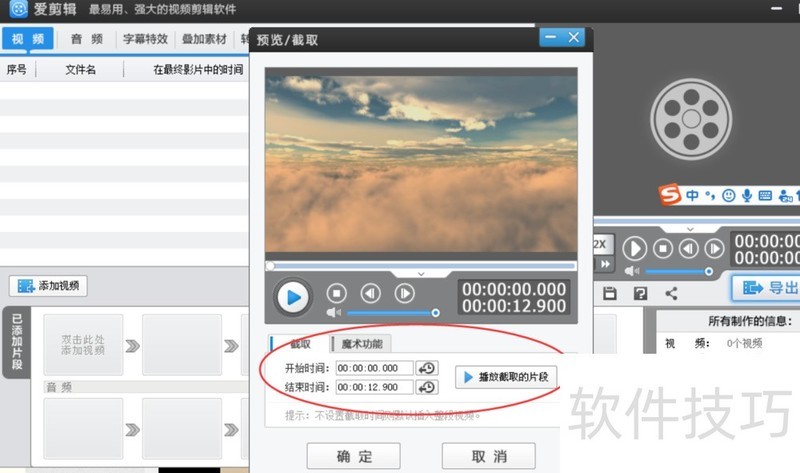Screen dimensions: 800x473
Task: Click the 文件名 column header
Action: point(80,69)
